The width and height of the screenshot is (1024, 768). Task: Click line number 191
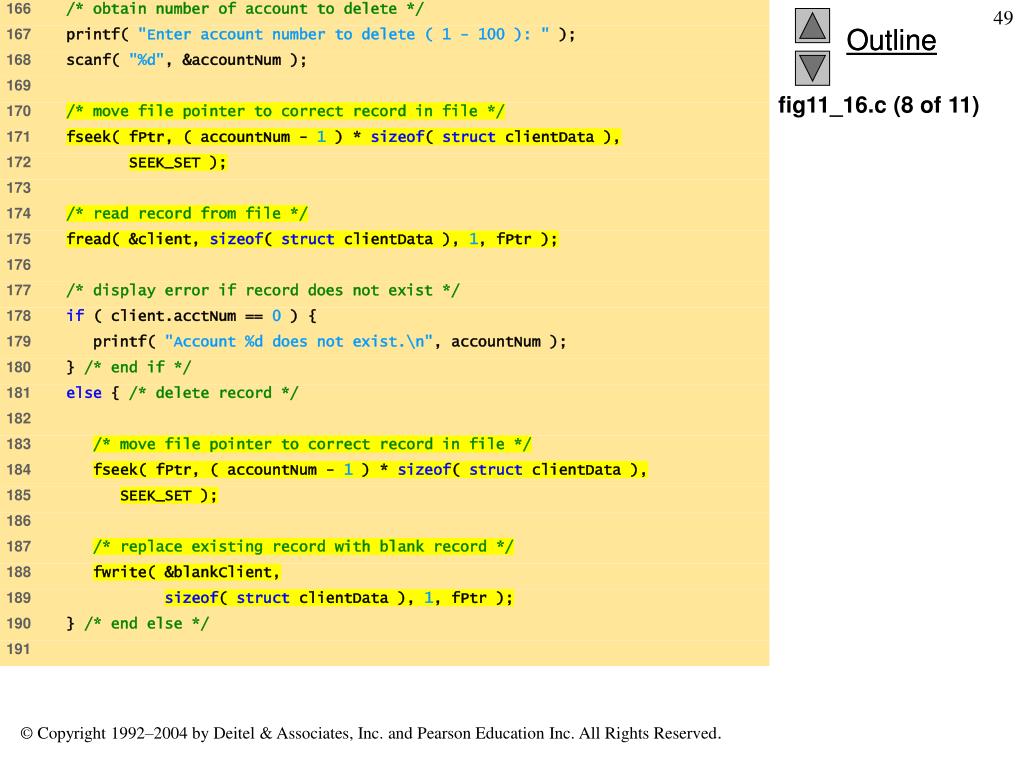(18, 649)
